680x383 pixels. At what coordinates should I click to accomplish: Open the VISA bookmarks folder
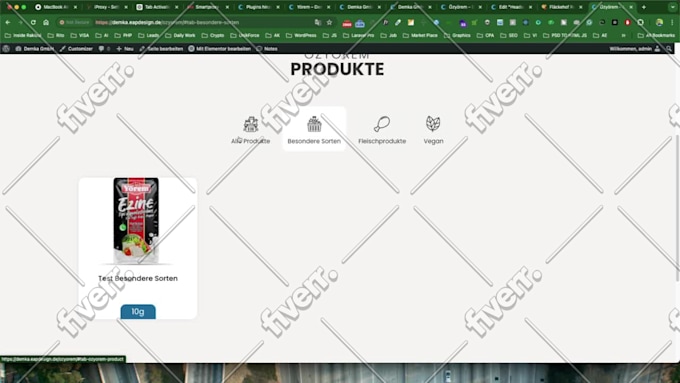tap(80, 35)
